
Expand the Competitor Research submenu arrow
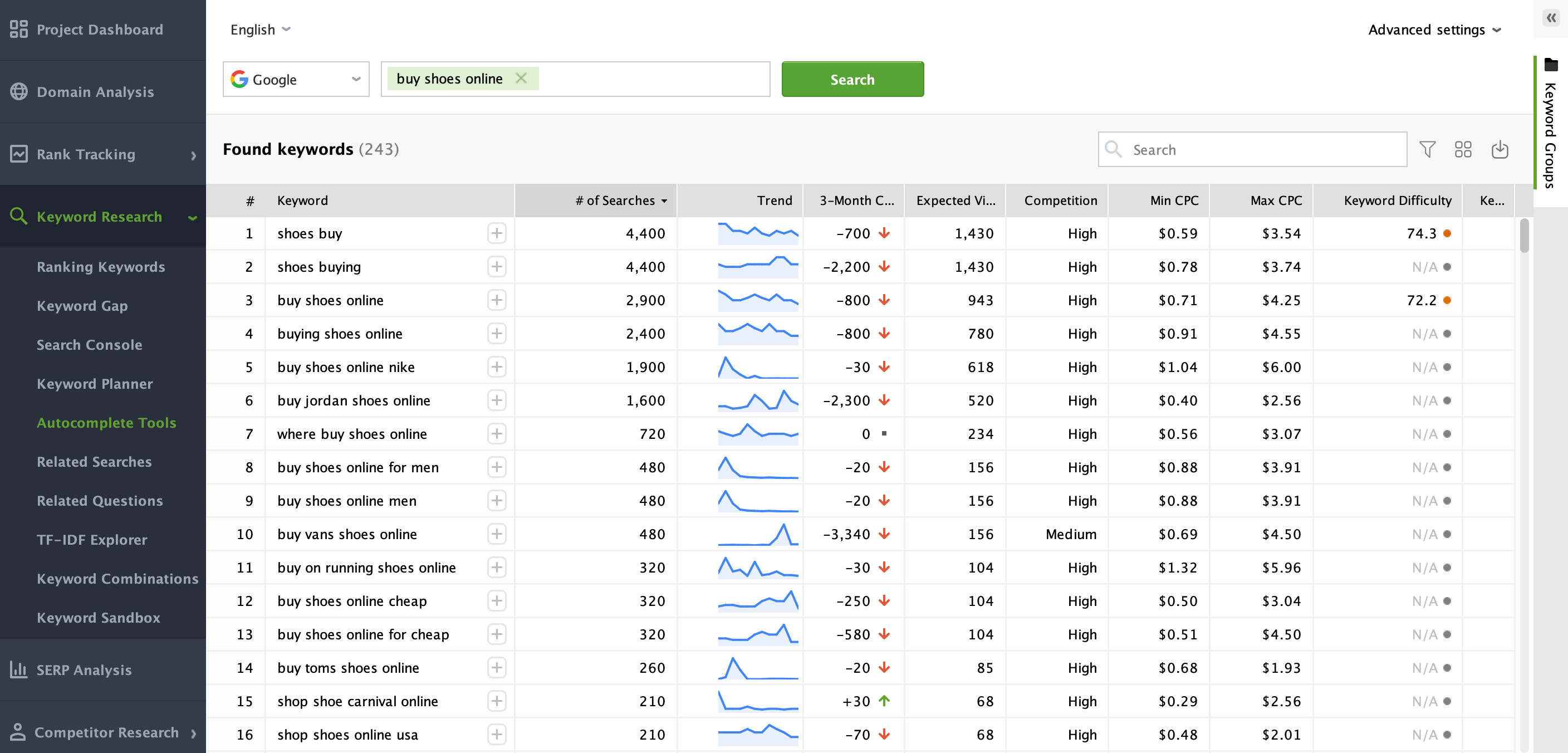[x=194, y=734]
